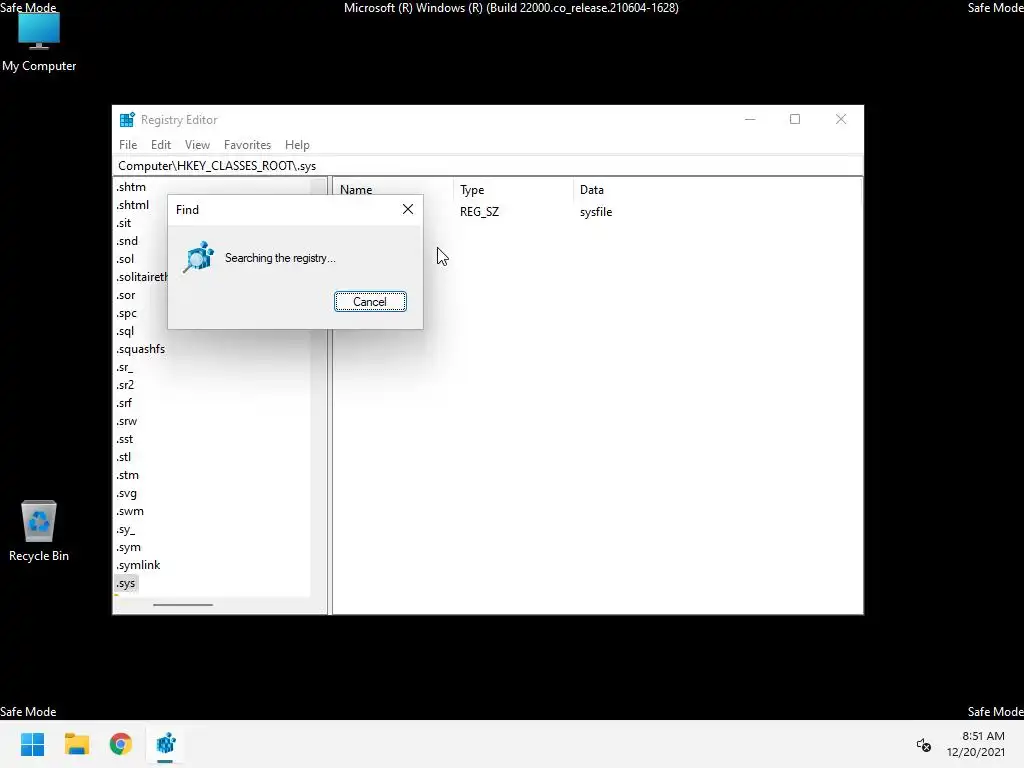This screenshot has width=1024, height=768.
Task: Select the .svg key
Action: coord(126,493)
